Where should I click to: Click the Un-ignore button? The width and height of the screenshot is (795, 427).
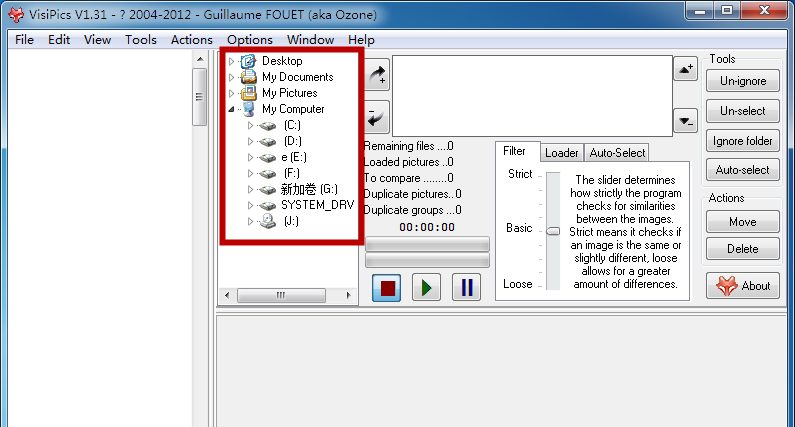(743, 81)
